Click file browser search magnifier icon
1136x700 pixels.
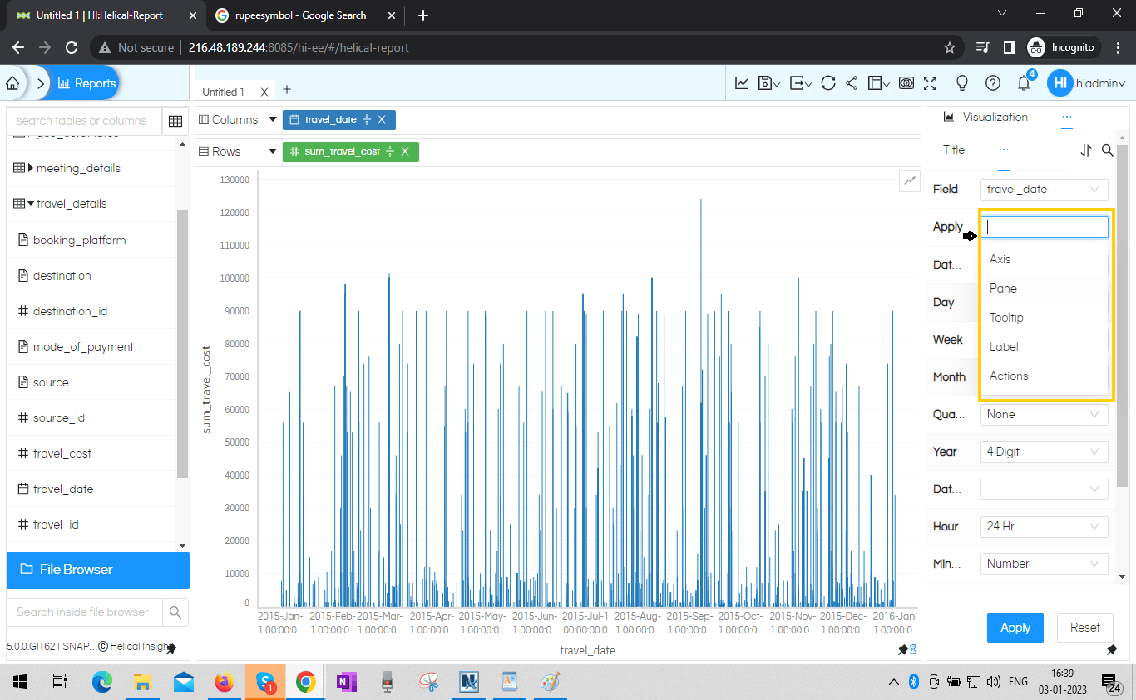click(x=175, y=612)
